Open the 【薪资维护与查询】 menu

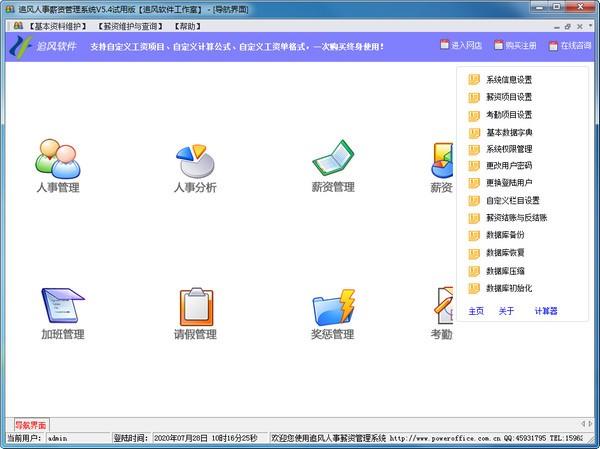pyautogui.click(x=130, y=26)
